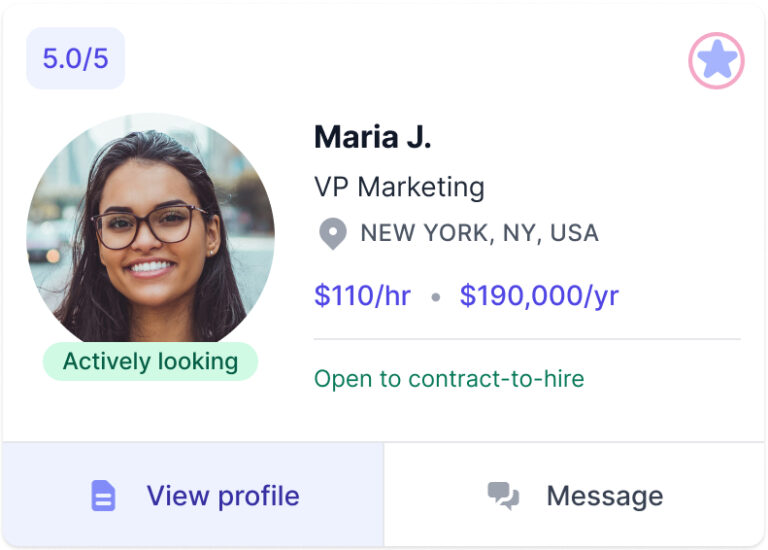
Task: Click the dot separator between the rates
Action: pos(435,297)
